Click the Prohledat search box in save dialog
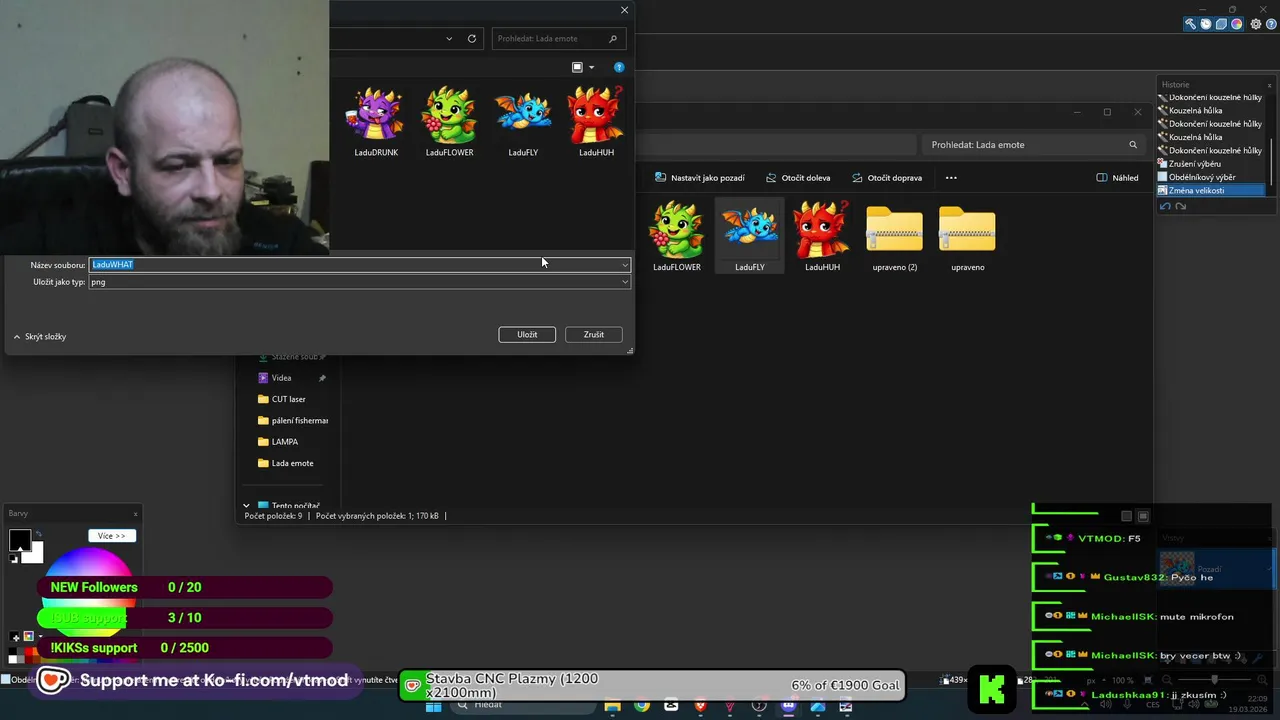The height and width of the screenshot is (720, 1280). pyautogui.click(x=560, y=39)
